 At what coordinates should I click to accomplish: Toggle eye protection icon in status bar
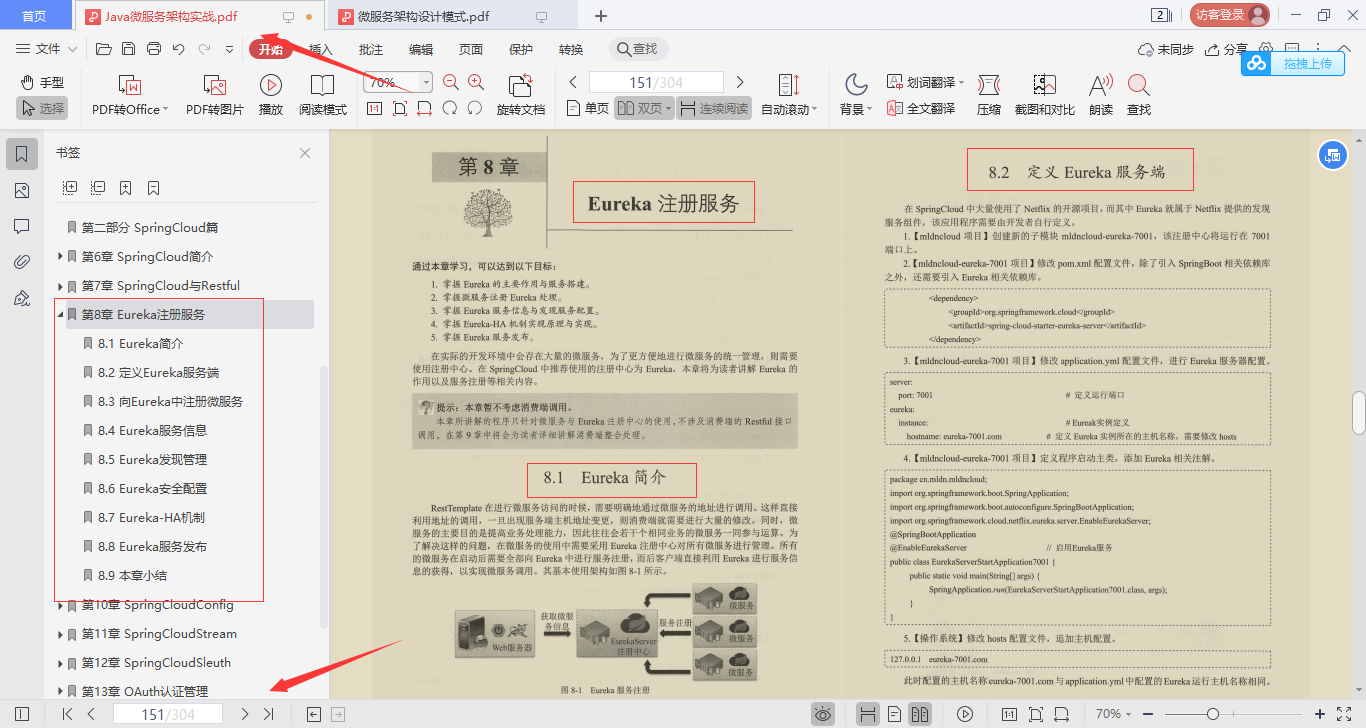click(823, 714)
